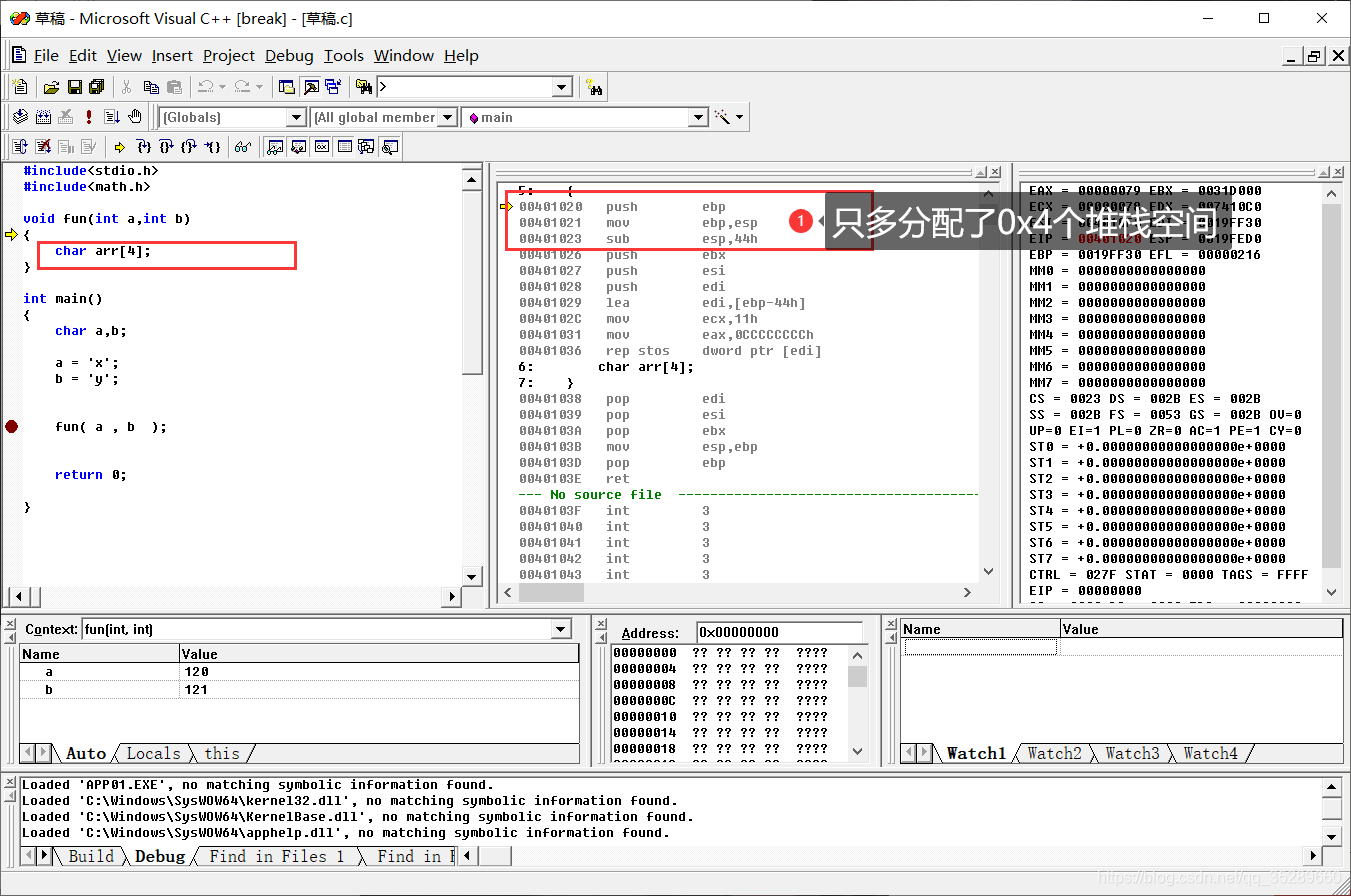Click the Memory Address input field
The width and height of the screenshot is (1351, 896).
[779, 632]
